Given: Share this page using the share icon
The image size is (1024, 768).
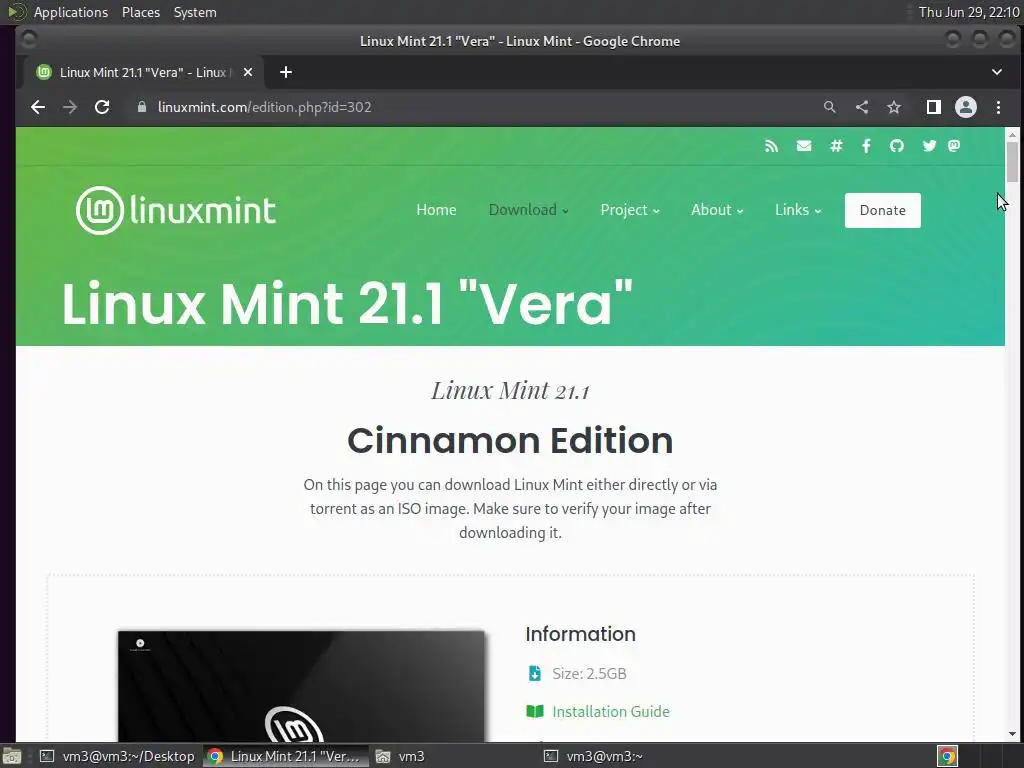Looking at the screenshot, I should [x=862, y=107].
